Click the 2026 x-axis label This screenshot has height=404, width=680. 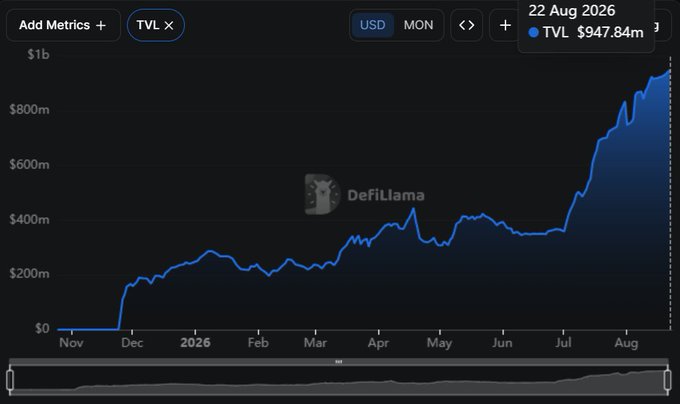(x=195, y=343)
